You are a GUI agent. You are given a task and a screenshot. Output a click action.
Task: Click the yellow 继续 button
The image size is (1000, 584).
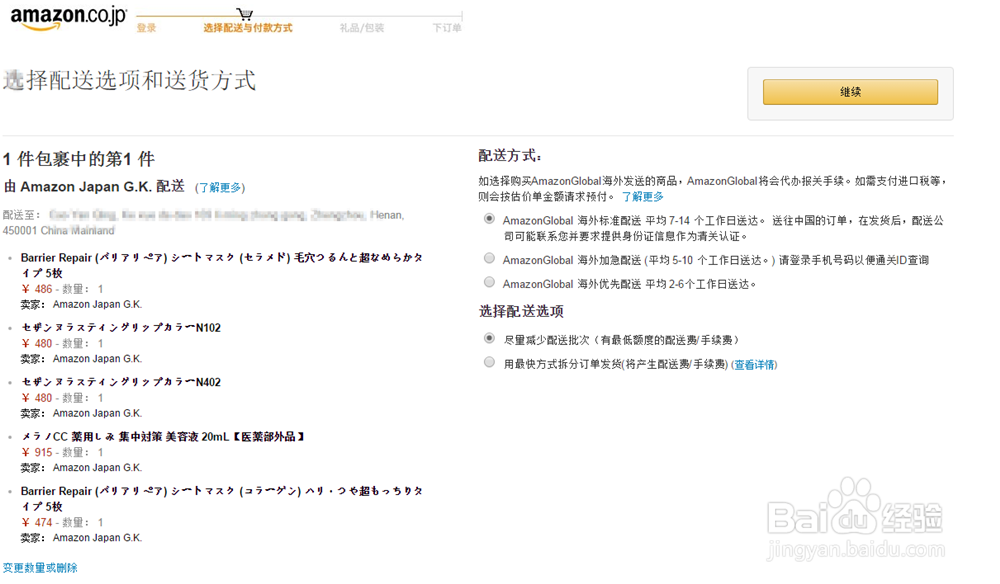coord(850,92)
